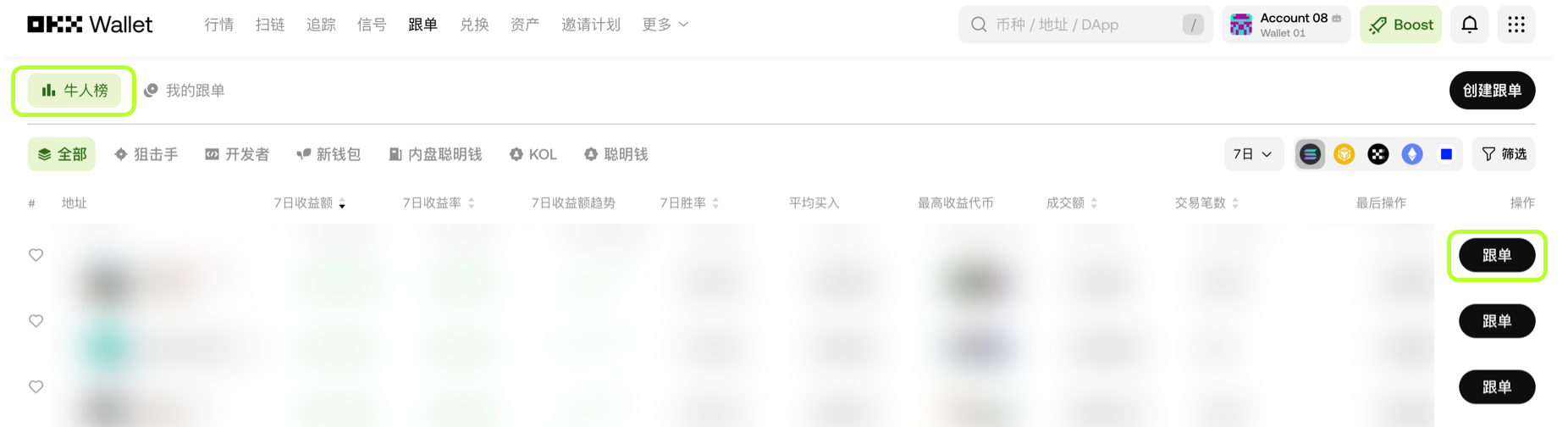Open the nine-dot apps grid menu

click(1516, 25)
